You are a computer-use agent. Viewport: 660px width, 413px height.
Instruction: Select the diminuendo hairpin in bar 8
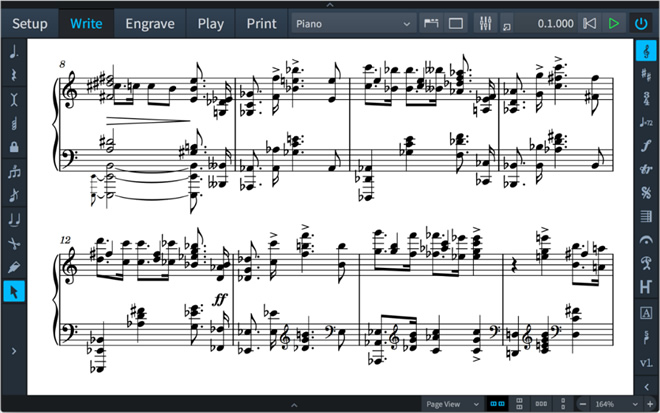click(148, 121)
